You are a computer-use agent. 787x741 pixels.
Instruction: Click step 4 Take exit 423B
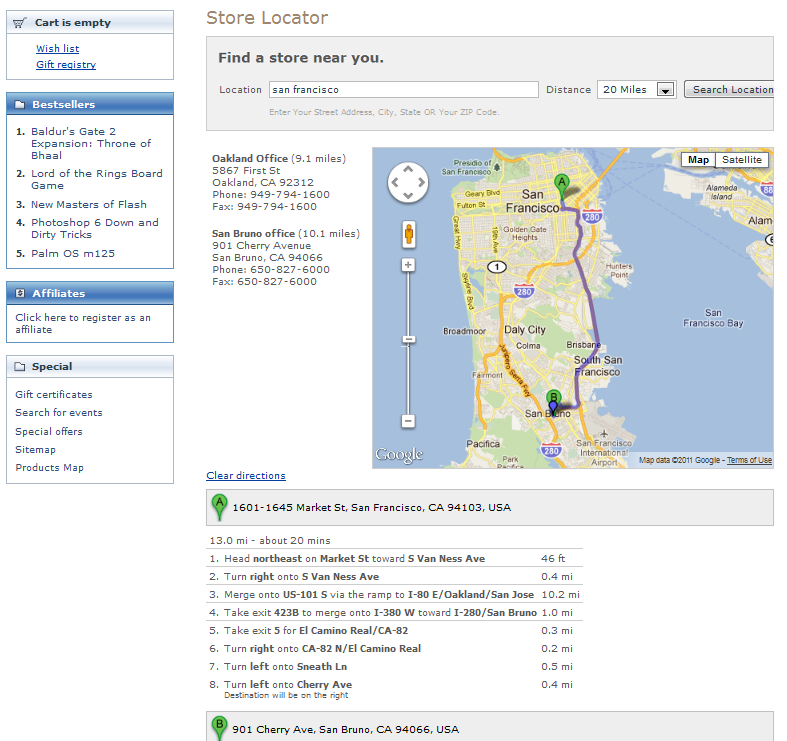395,612
